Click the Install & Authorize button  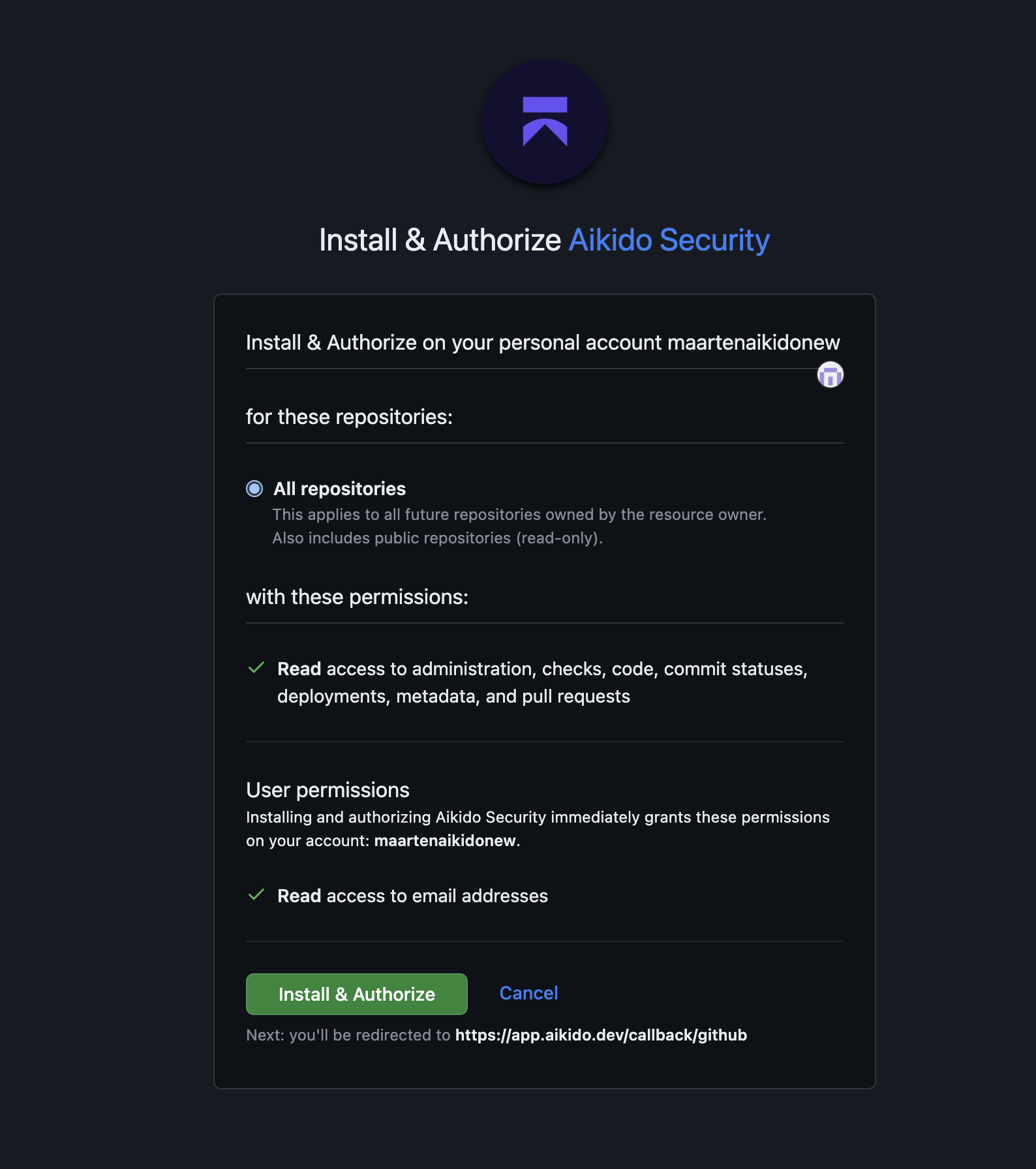[356, 994]
